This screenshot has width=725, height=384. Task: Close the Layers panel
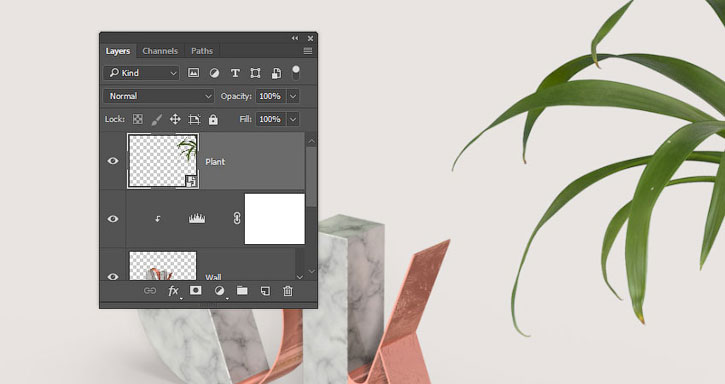click(310, 38)
